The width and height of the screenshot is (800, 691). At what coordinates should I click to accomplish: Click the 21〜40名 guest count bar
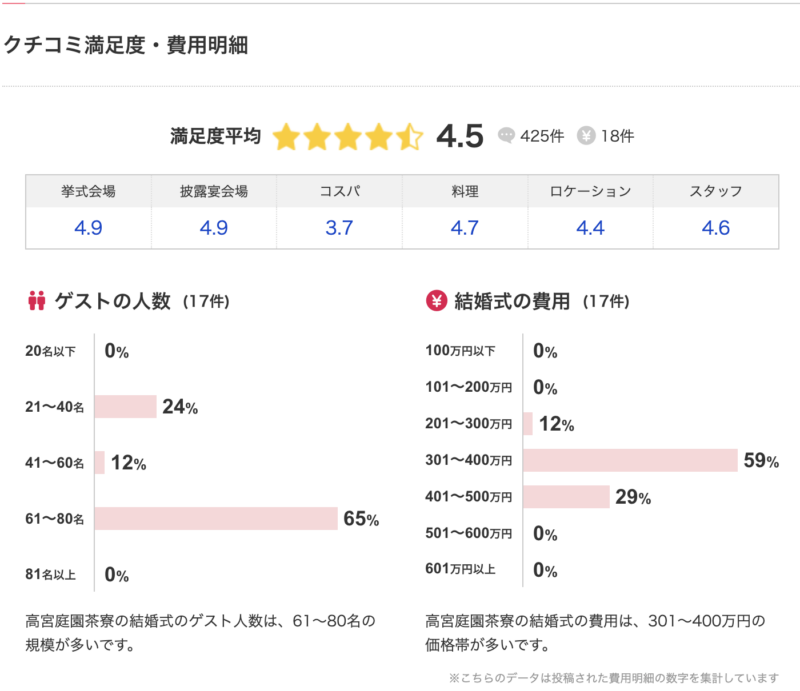point(126,407)
